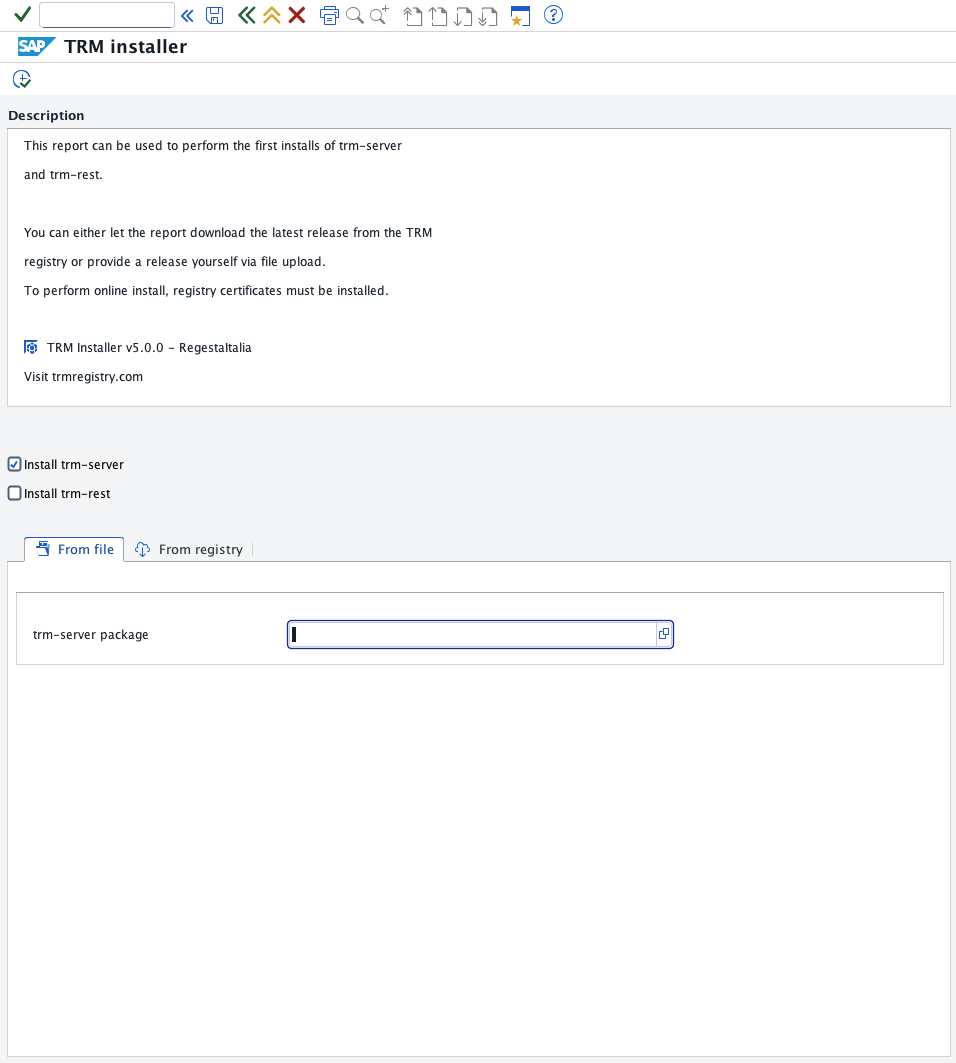Click the Find magnifier icon

pos(354,15)
